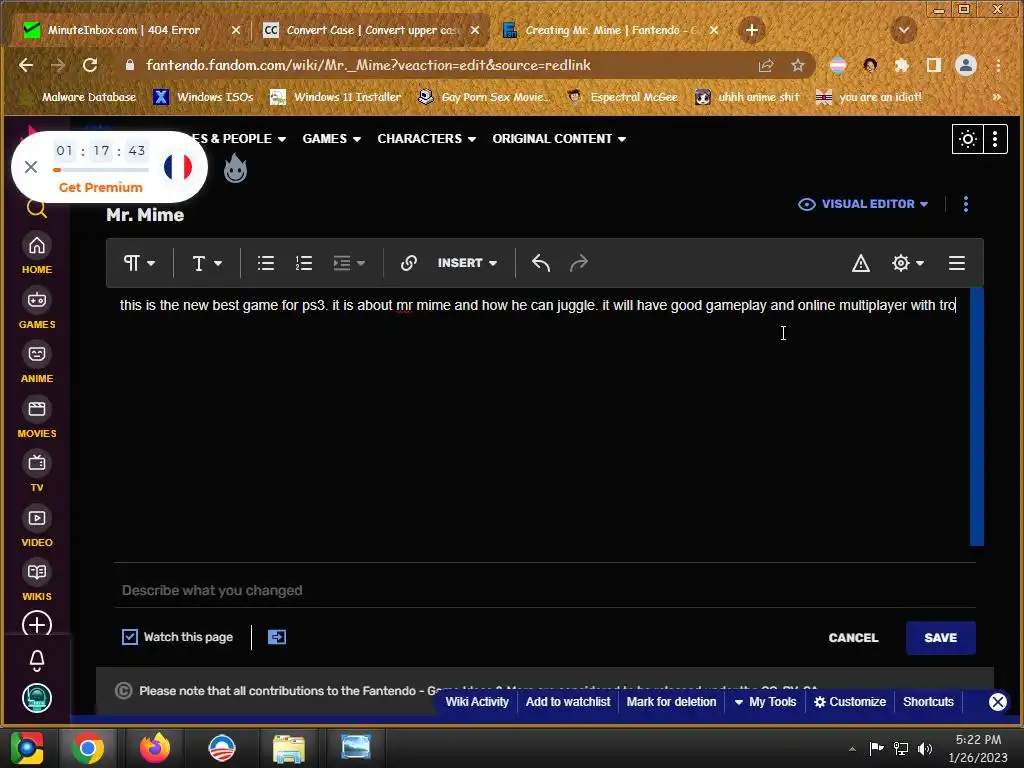Undo the last edit
This screenshot has height=768, width=1024.
click(541, 263)
